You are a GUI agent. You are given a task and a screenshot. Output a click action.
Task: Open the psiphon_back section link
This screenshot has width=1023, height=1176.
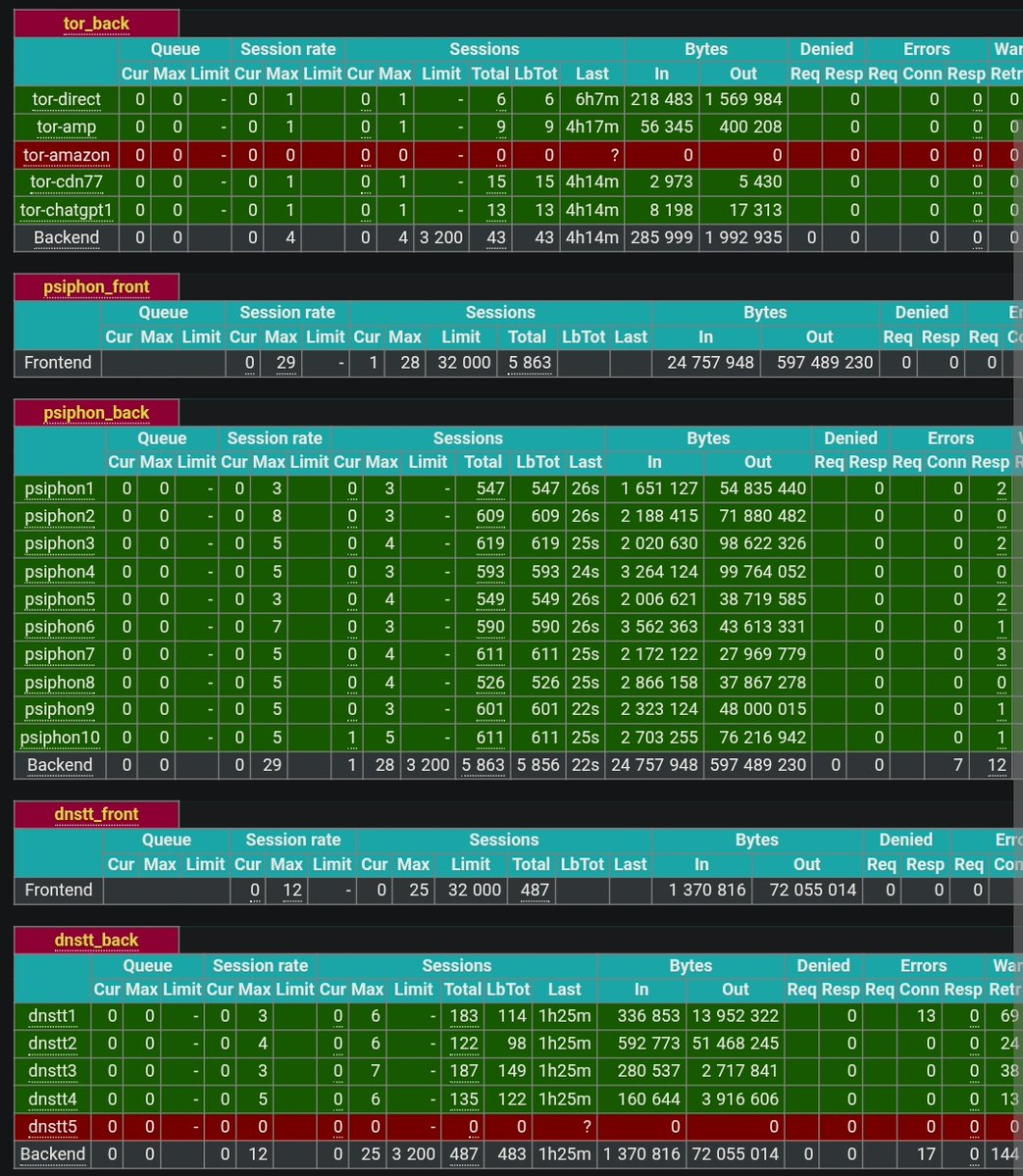click(96, 413)
